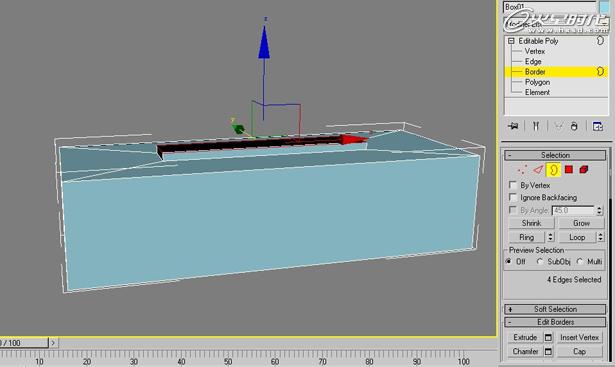Screen dimensions: 615x367
Task: Expand the Soft Selection rollout
Action: click(x=555, y=309)
